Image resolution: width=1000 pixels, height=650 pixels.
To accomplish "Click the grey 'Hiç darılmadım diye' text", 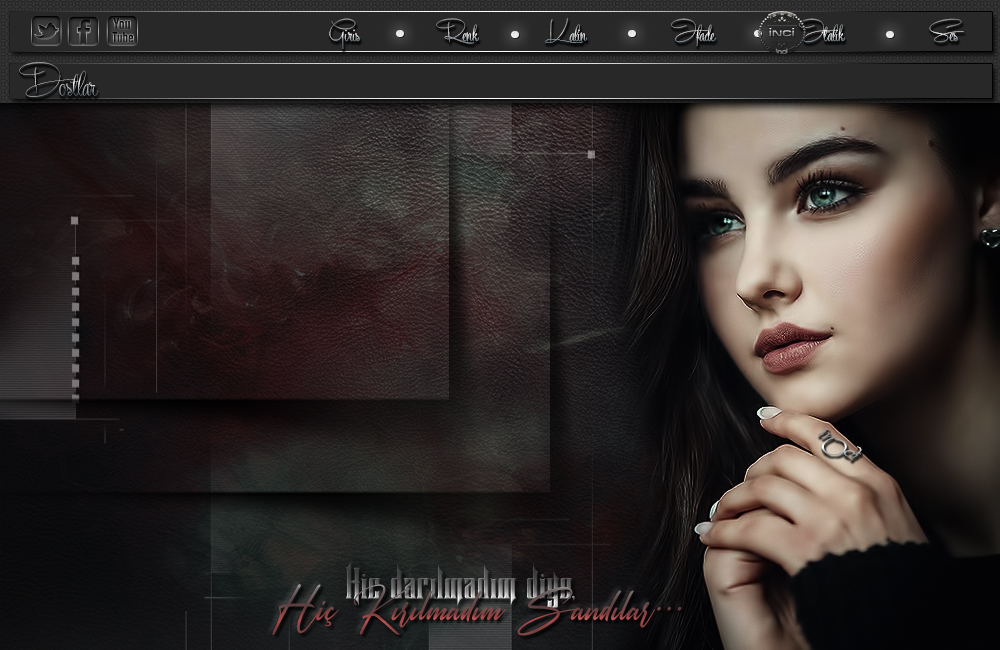I will [460, 580].
